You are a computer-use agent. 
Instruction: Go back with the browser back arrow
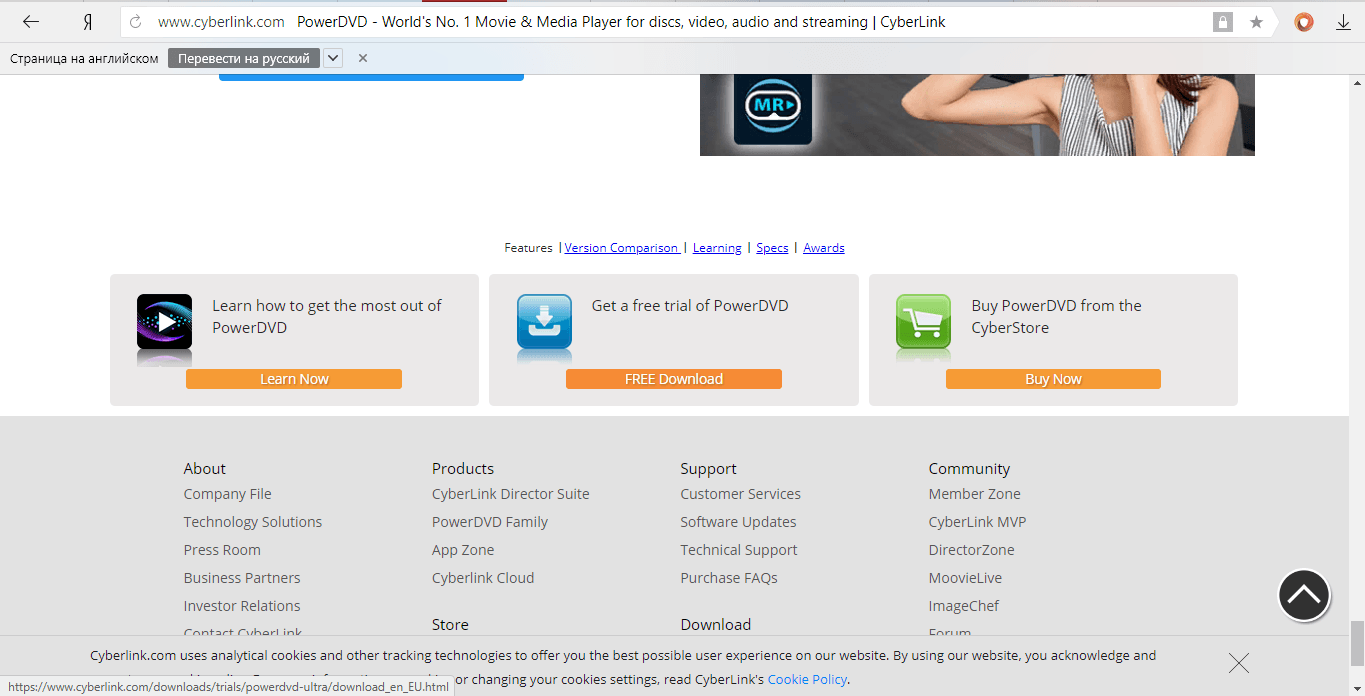pyautogui.click(x=31, y=22)
